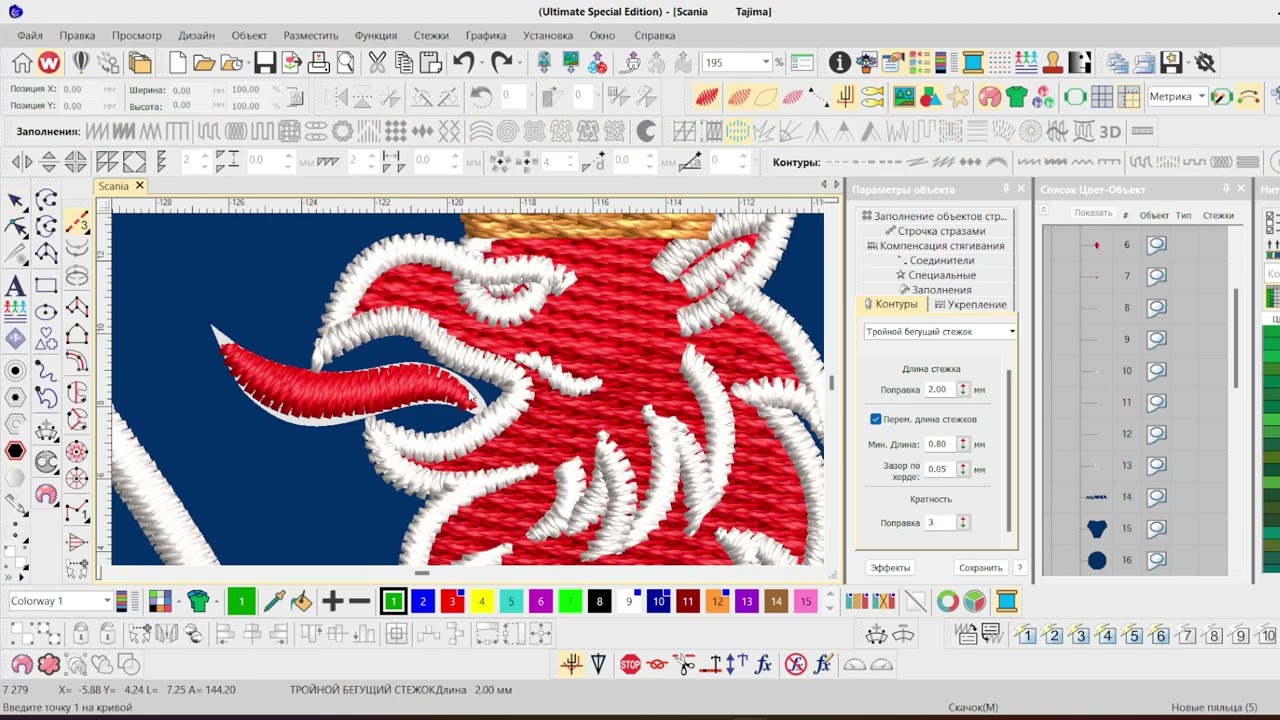This screenshot has height=720, width=1280.
Task: Select the Специальные tab in properties
Action: click(x=935, y=275)
